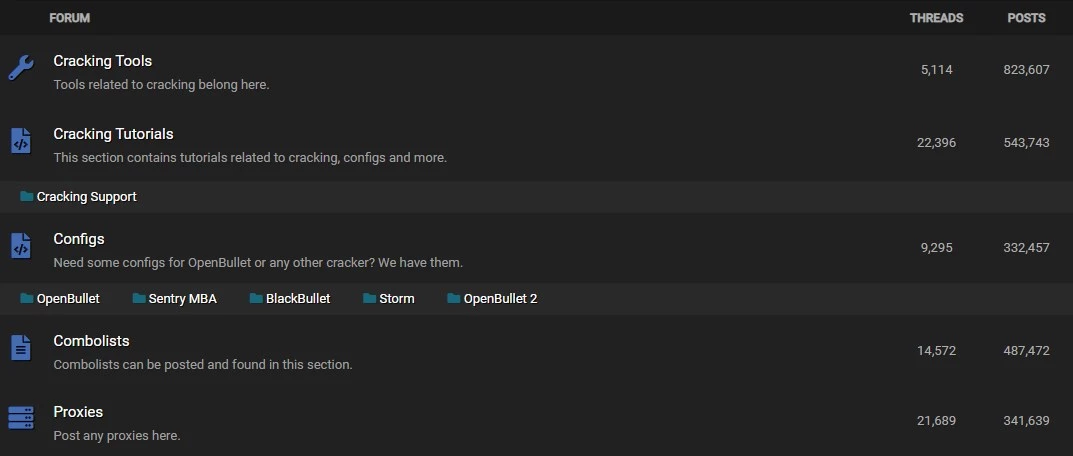This screenshot has height=456, width=1073.
Task: Select the BlackBullet subforum link
Action: [x=298, y=299]
